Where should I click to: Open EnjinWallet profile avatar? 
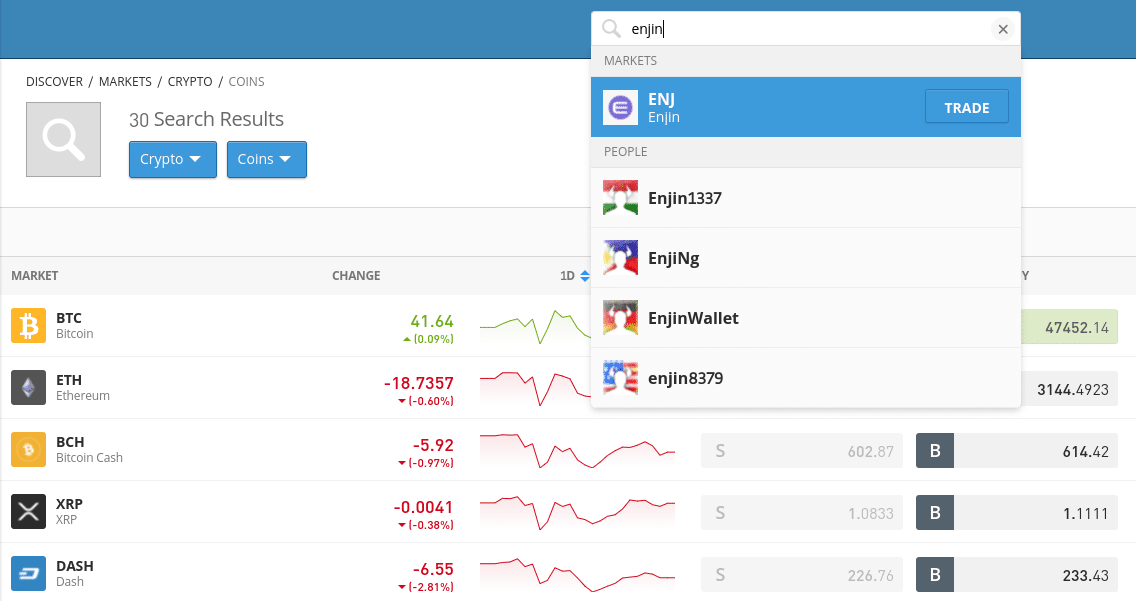pos(620,318)
